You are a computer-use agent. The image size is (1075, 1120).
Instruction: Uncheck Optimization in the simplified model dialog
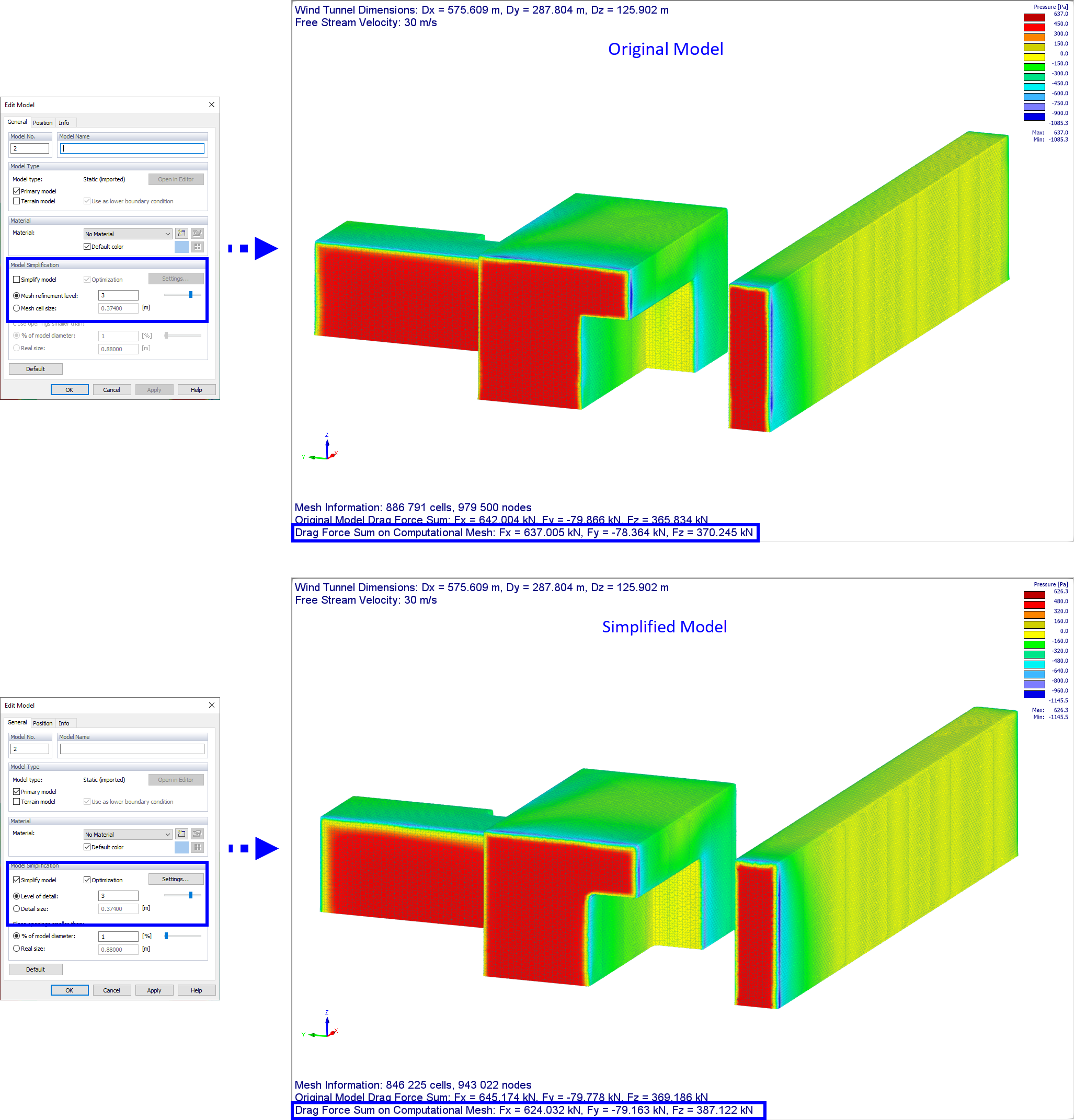87,880
